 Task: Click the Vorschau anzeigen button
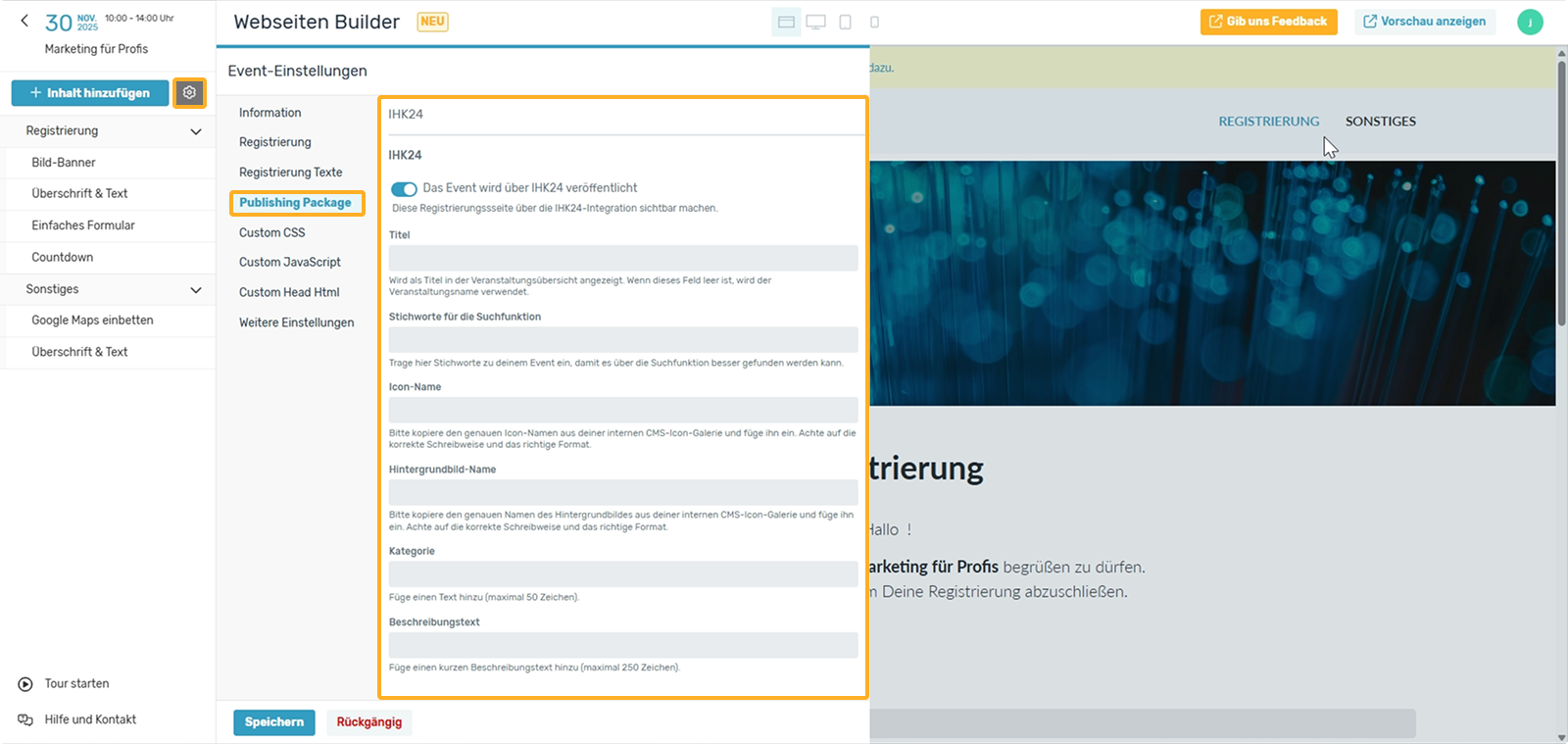(x=1425, y=22)
